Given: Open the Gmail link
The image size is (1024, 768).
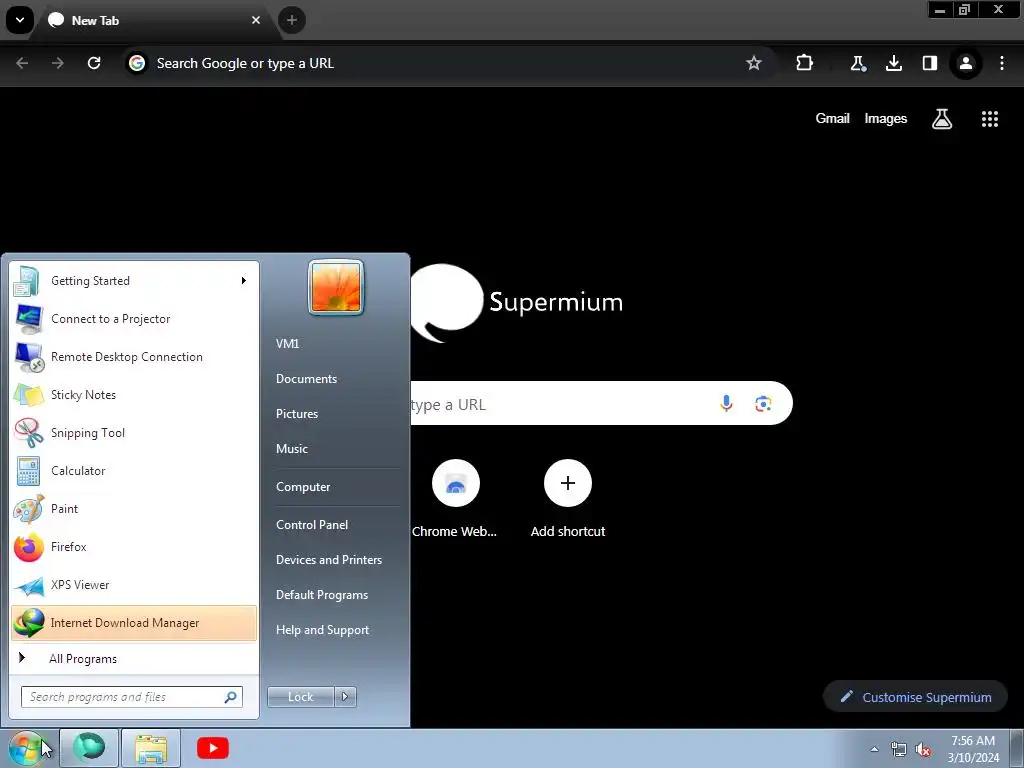Looking at the screenshot, I should coord(832,118).
